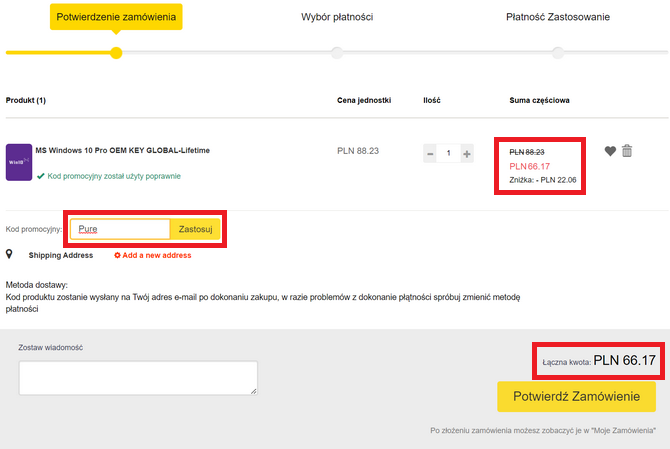
Task: Add product to wishlist with heart icon
Action: [610, 151]
